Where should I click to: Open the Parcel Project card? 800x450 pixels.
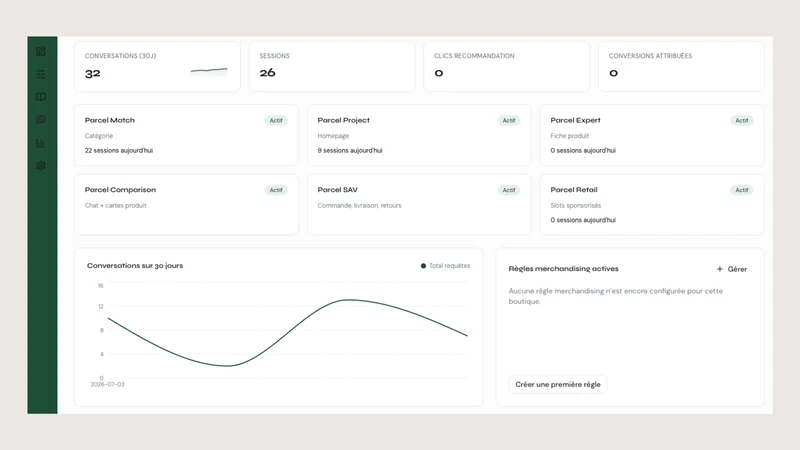[419, 135]
